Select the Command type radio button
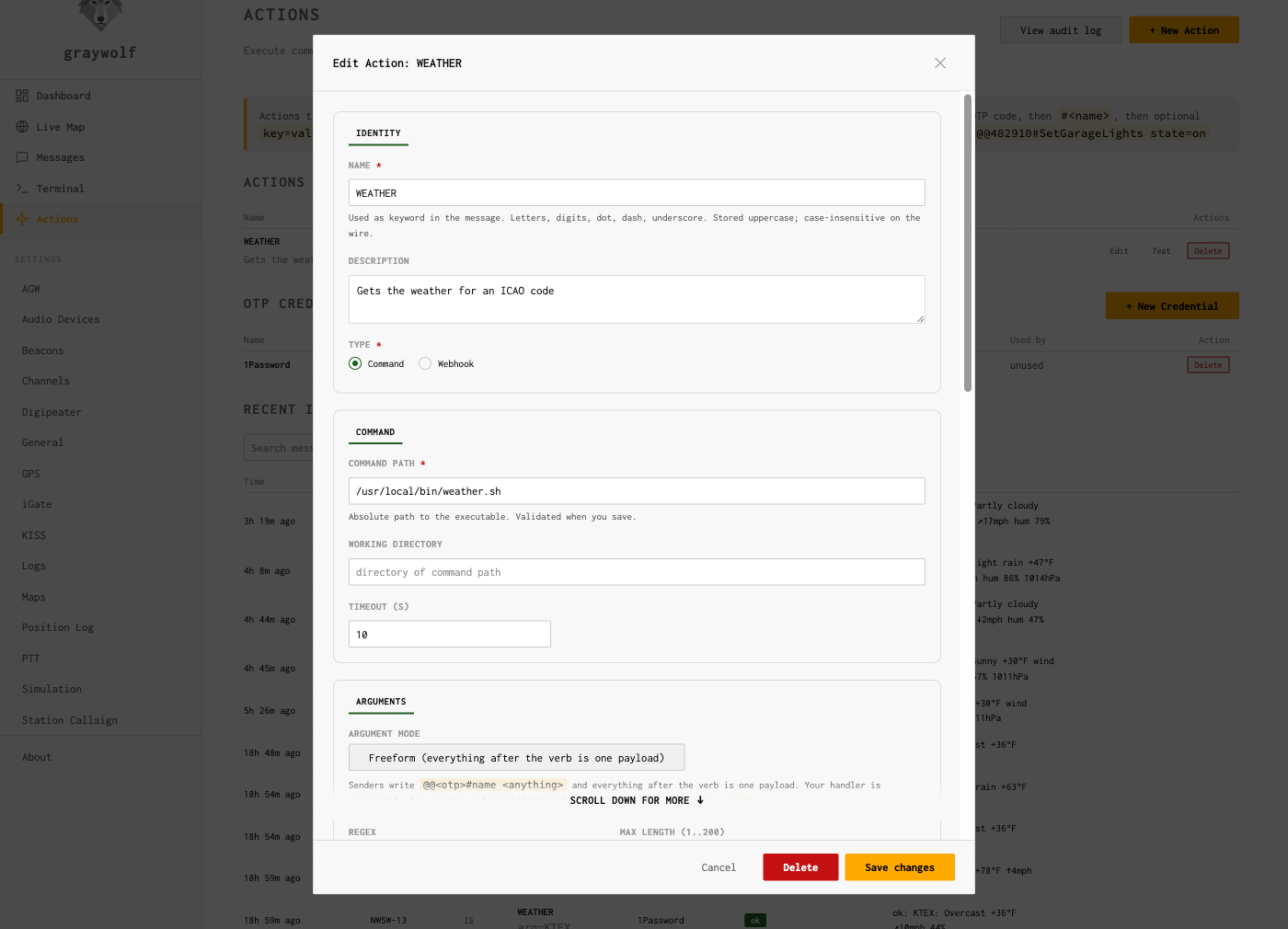1288x929 pixels. (355, 363)
